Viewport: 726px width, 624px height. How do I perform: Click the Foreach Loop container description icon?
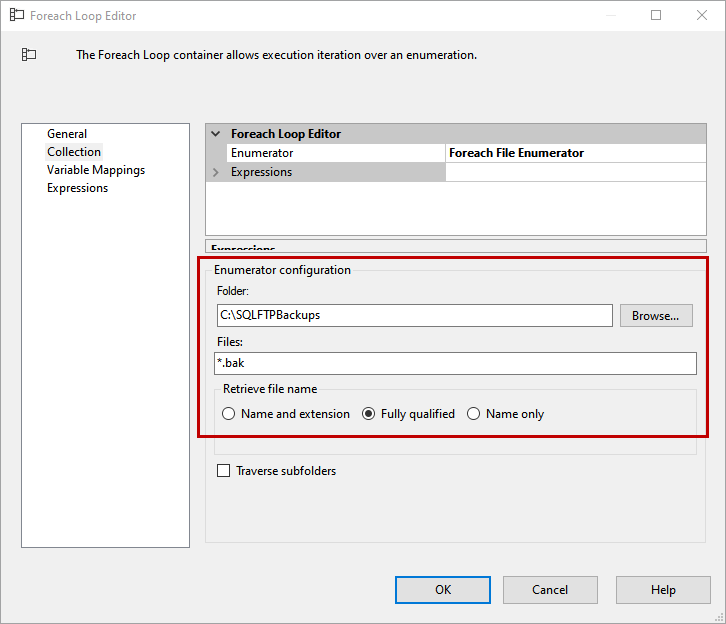29,55
